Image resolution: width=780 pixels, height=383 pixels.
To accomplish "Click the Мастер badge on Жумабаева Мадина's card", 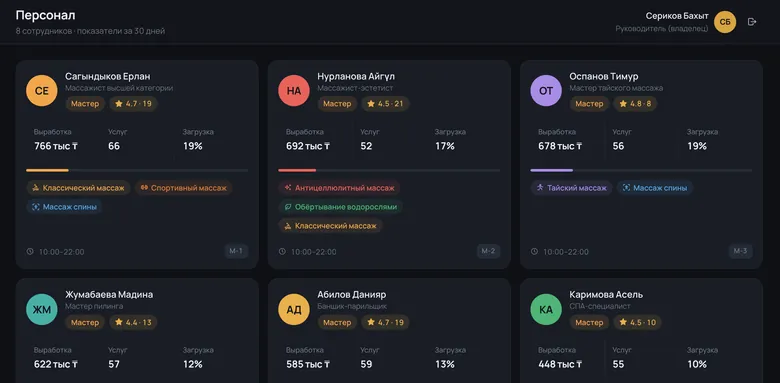I will click(85, 322).
